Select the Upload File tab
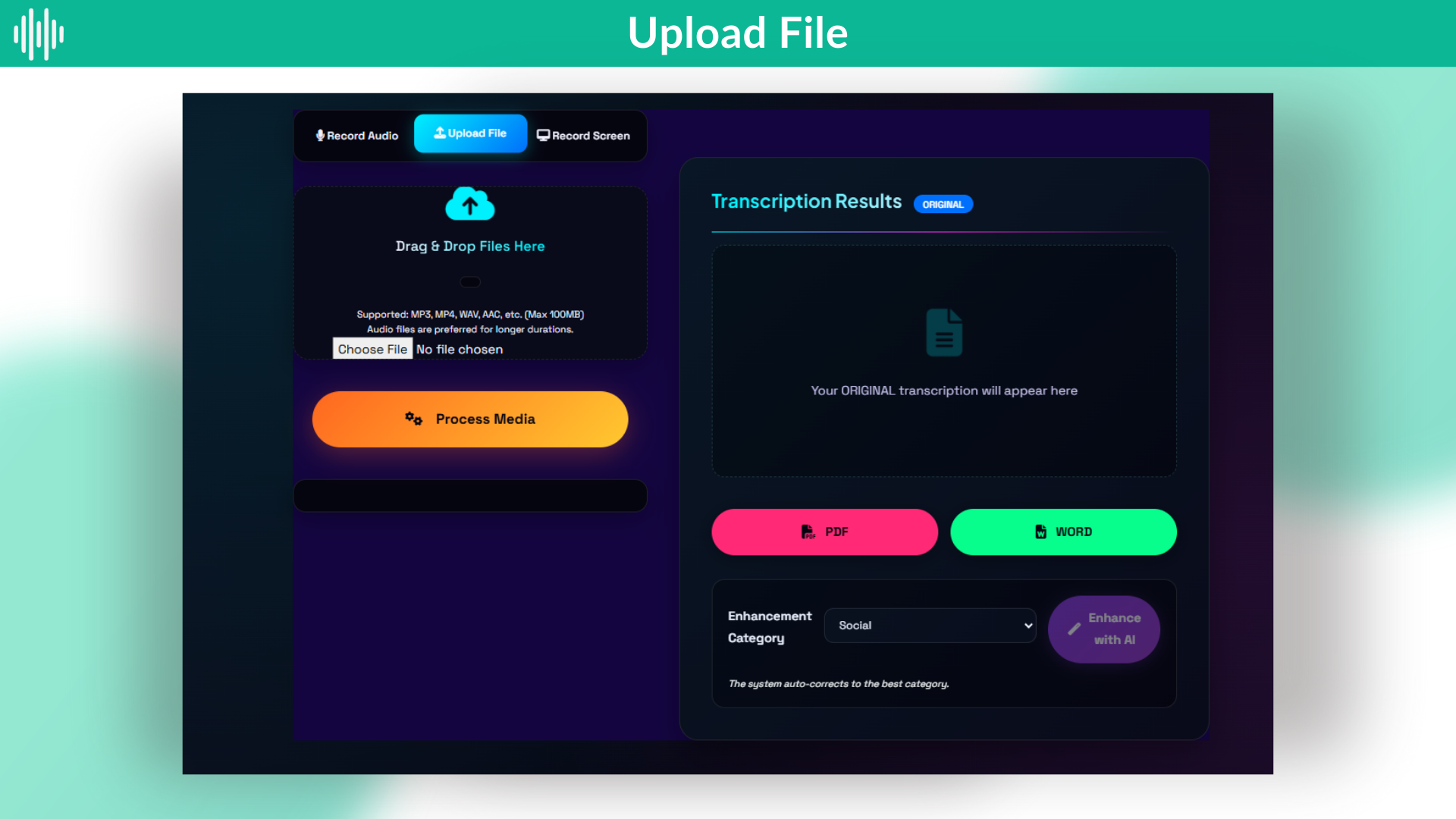 [x=470, y=133]
